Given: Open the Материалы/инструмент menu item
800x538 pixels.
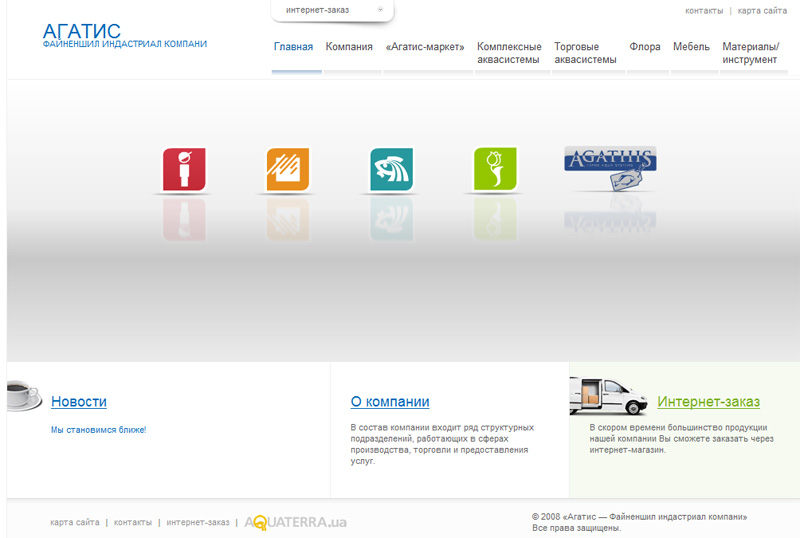Looking at the screenshot, I should (750, 53).
